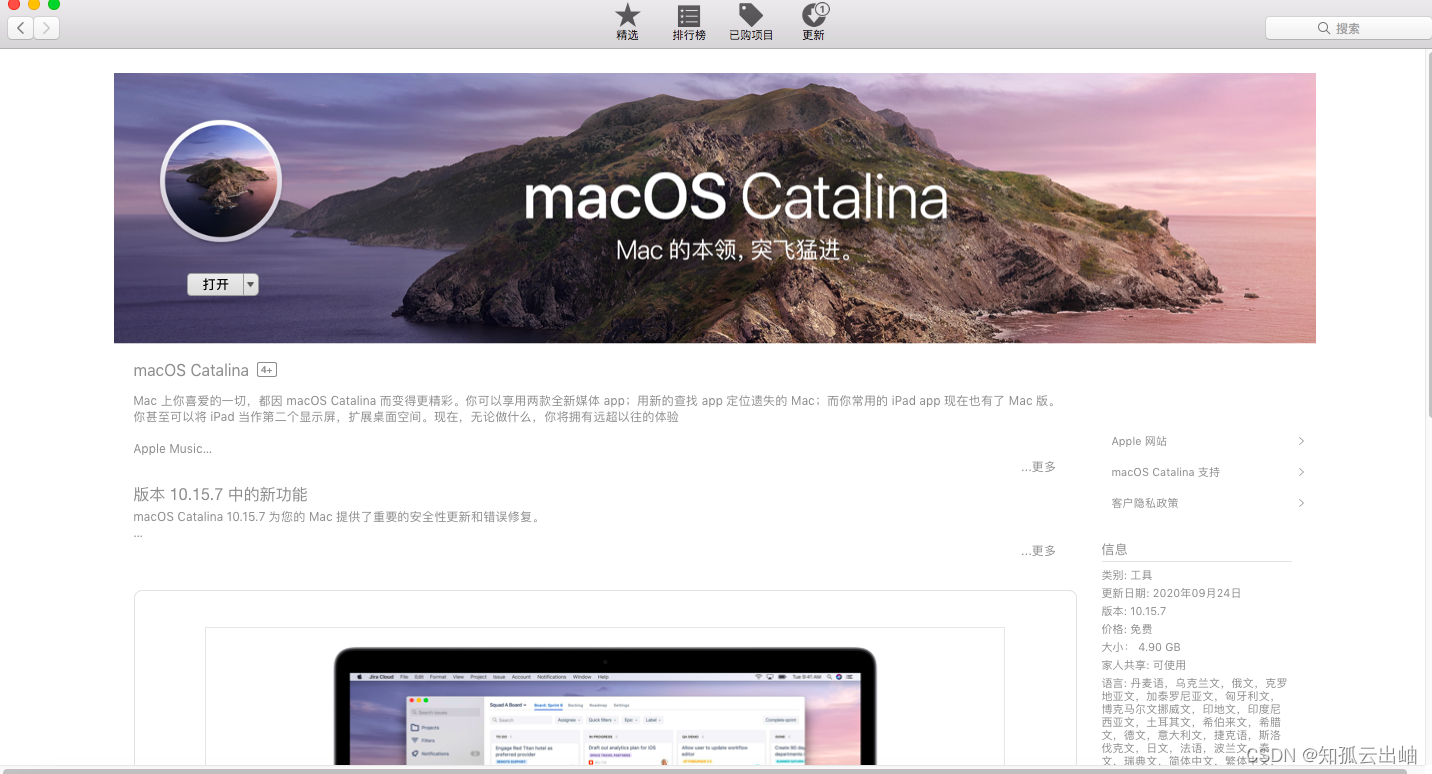Screen dimensions: 1432x774
Task: Open the Purchased (已购项目) tag tab
Action: point(751,22)
